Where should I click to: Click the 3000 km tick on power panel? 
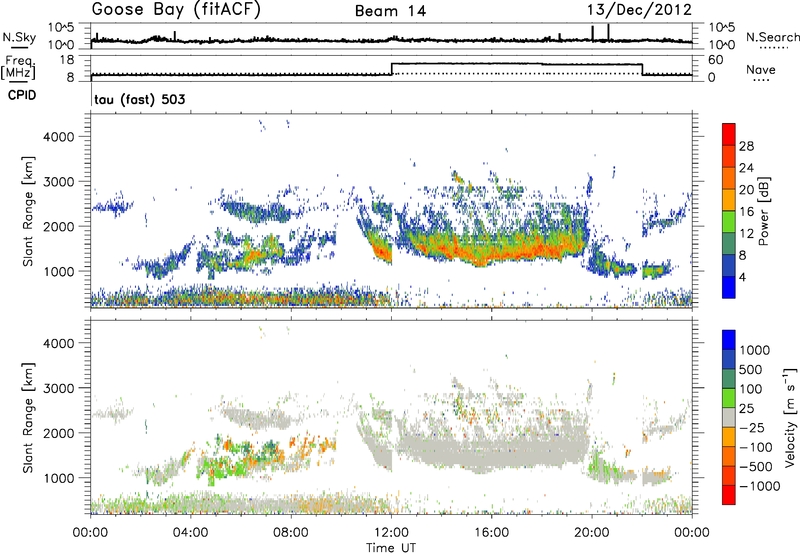60,182
